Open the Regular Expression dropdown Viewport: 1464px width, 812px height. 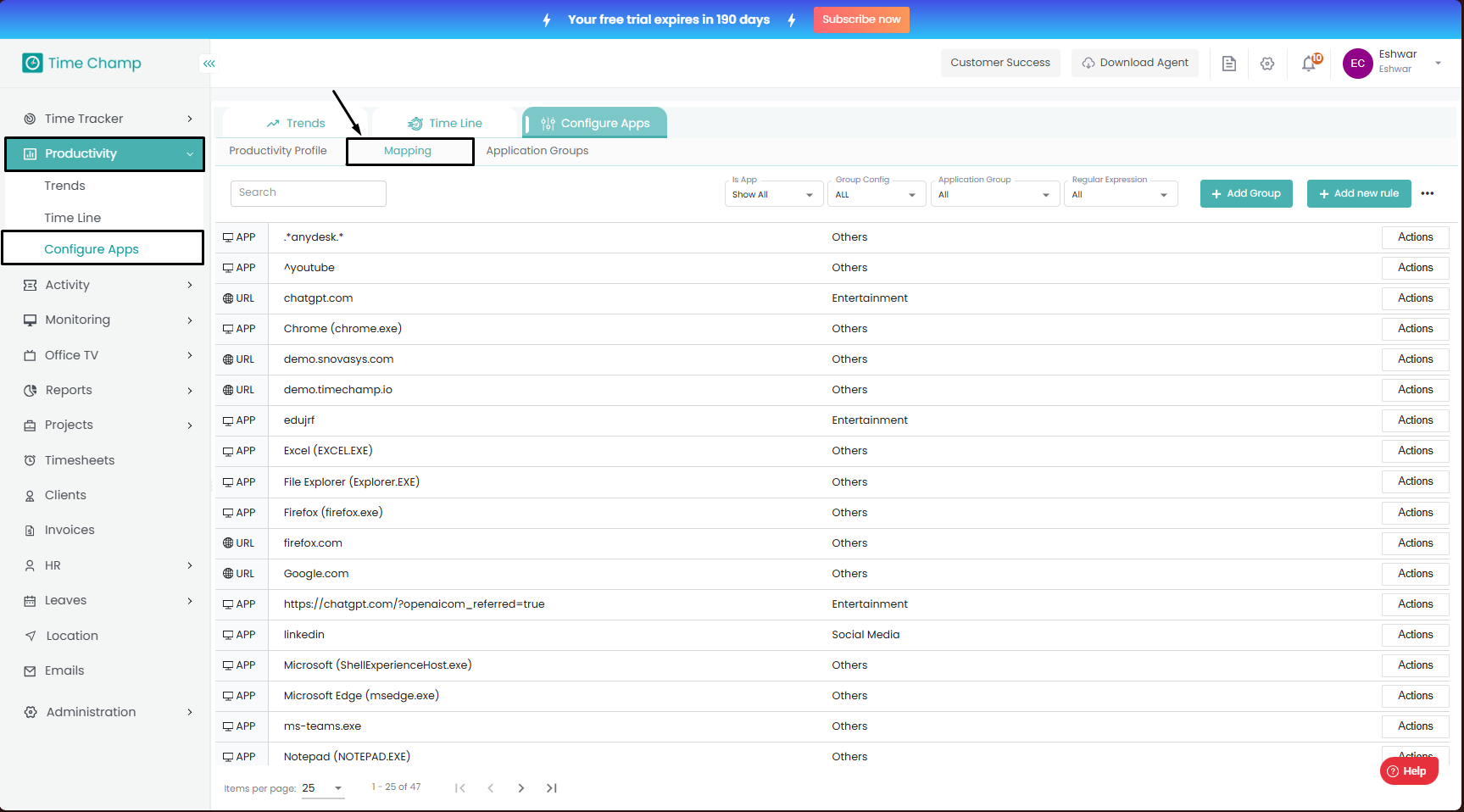(x=1121, y=194)
